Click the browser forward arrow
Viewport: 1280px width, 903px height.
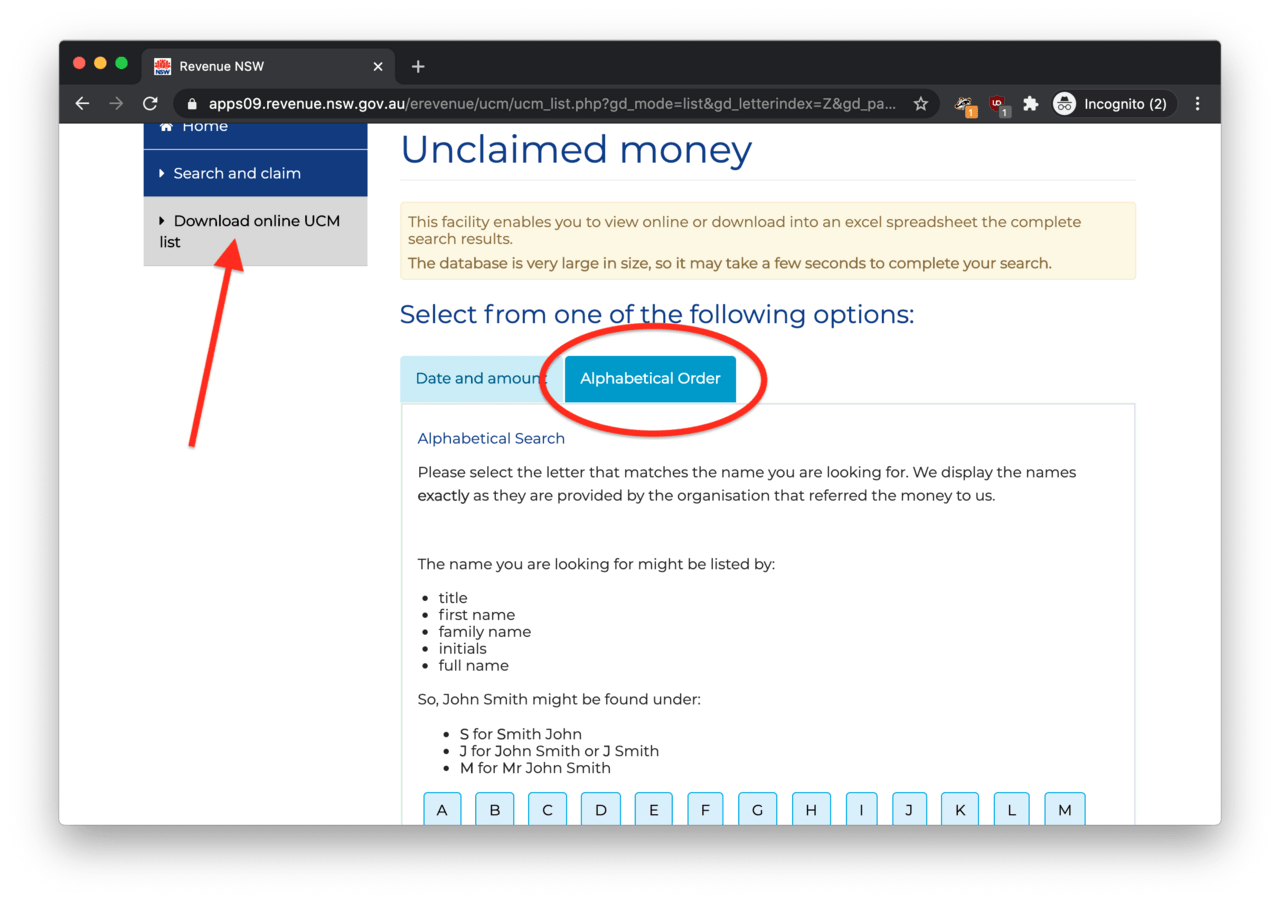[x=116, y=104]
